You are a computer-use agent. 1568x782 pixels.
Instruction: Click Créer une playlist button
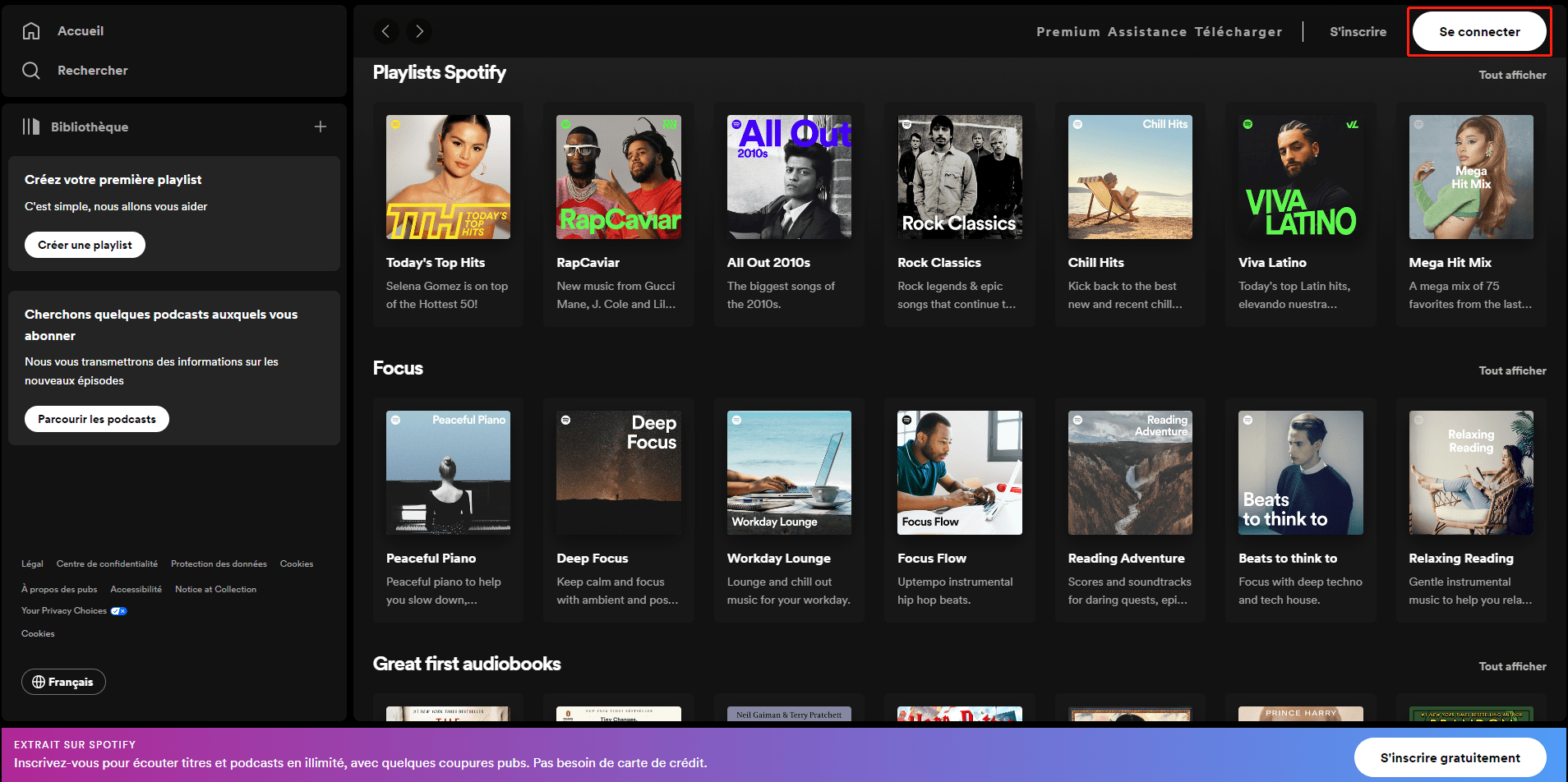point(85,245)
